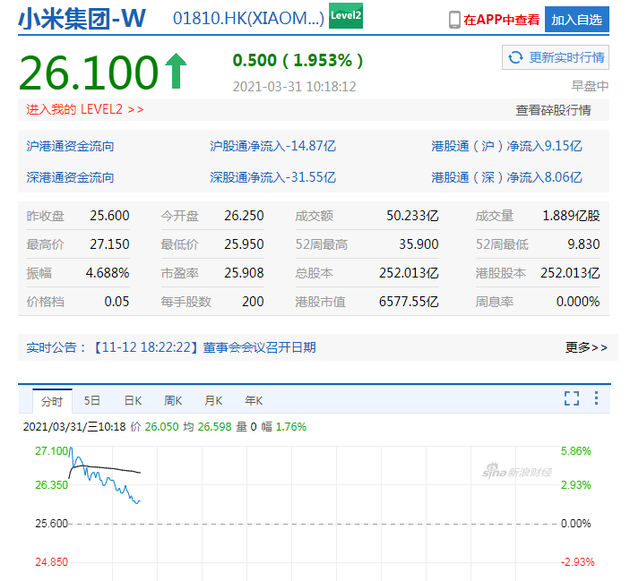Switch to the 日K chart tab

pos(133,401)
